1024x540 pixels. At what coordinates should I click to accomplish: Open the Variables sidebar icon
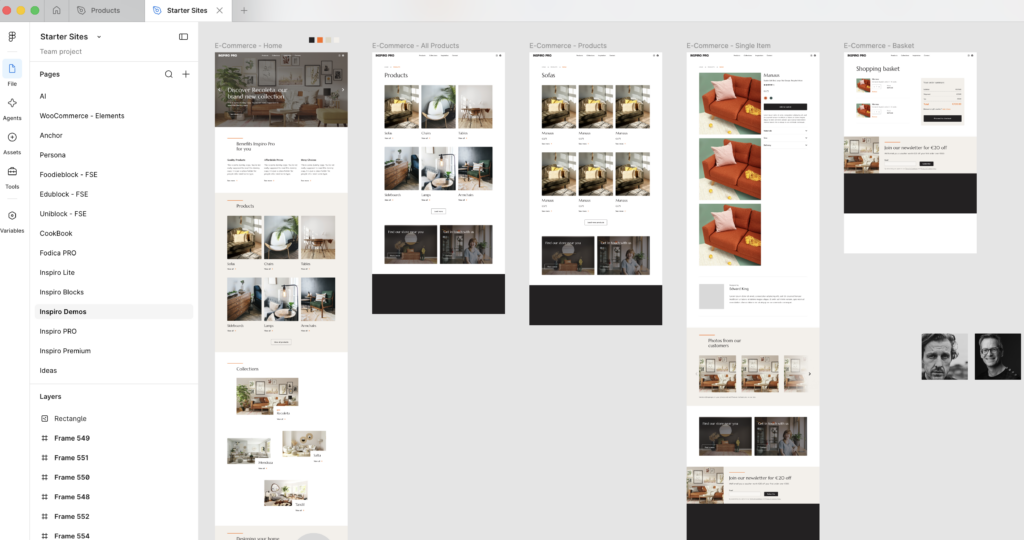[x=12, y=215]
